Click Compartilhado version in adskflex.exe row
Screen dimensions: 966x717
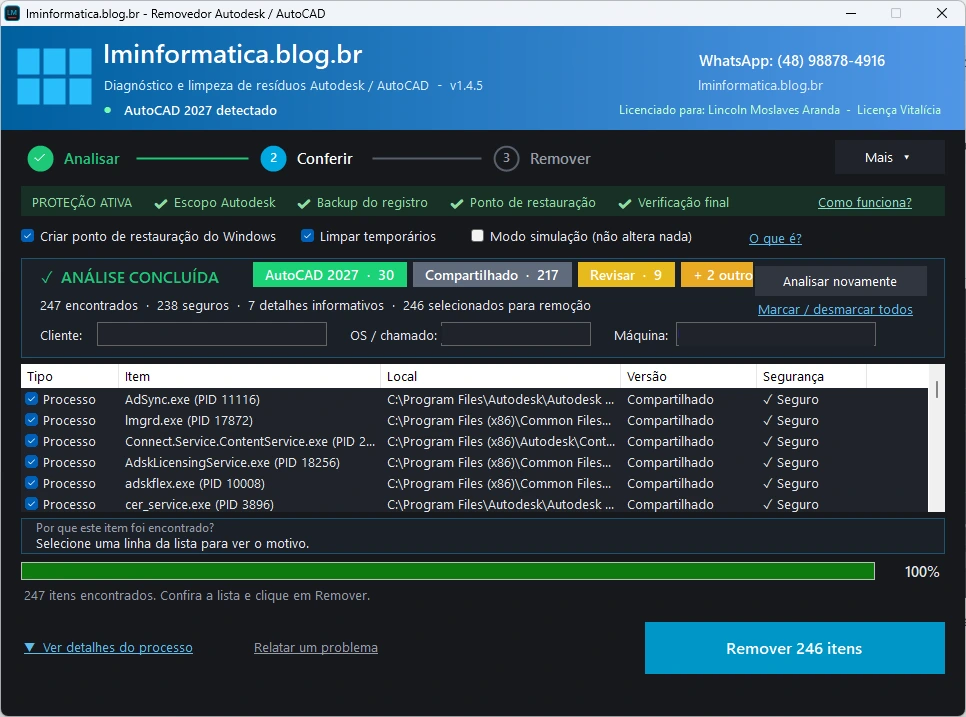pos(670,483)
